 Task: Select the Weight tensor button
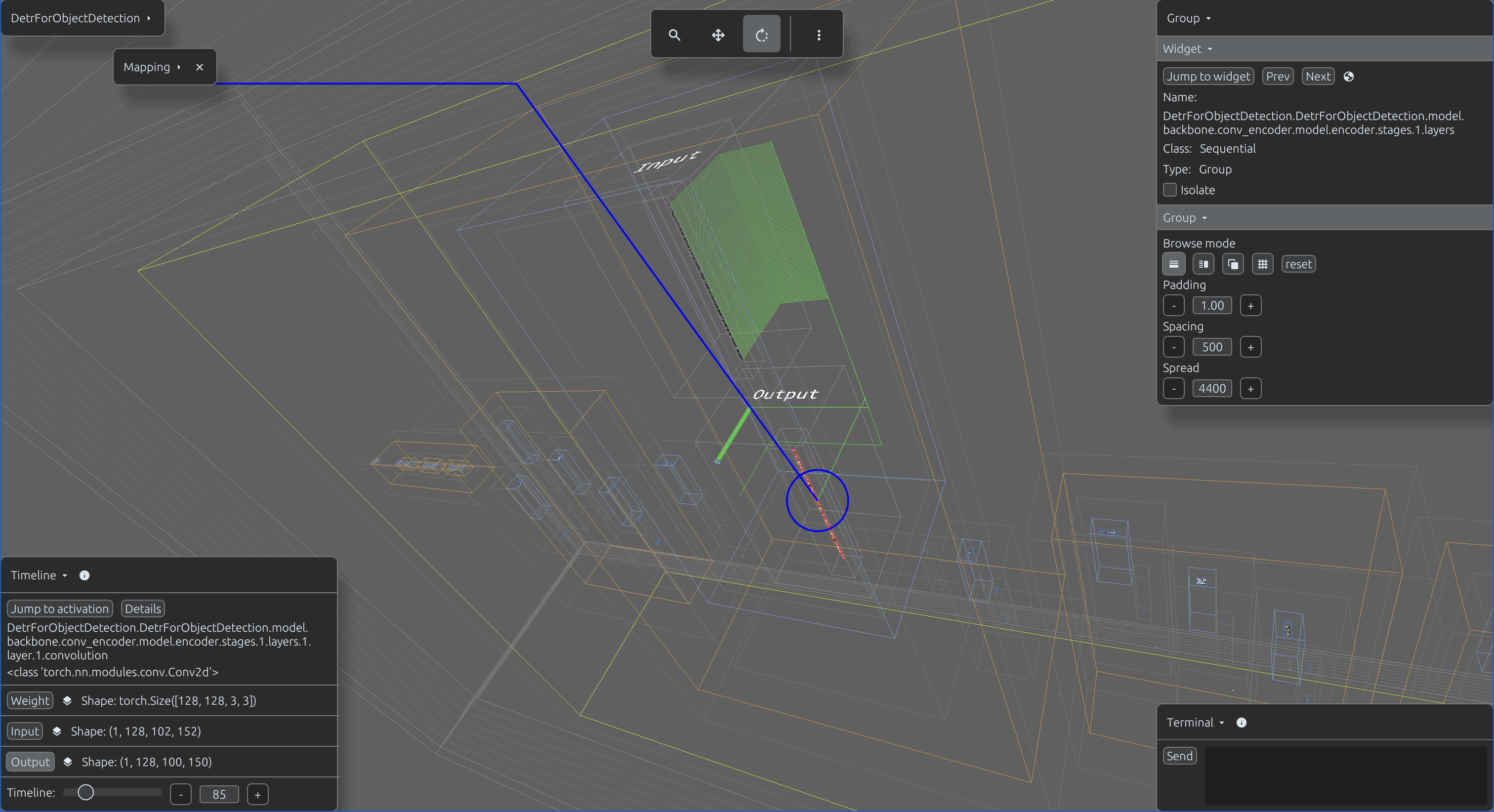click(x=30, y=701)
